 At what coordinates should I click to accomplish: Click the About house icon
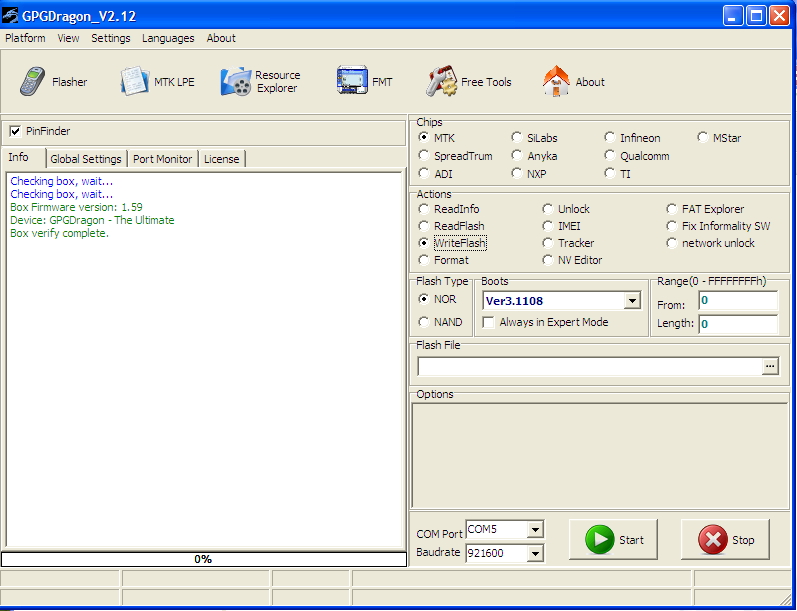[x=557, y=81]
